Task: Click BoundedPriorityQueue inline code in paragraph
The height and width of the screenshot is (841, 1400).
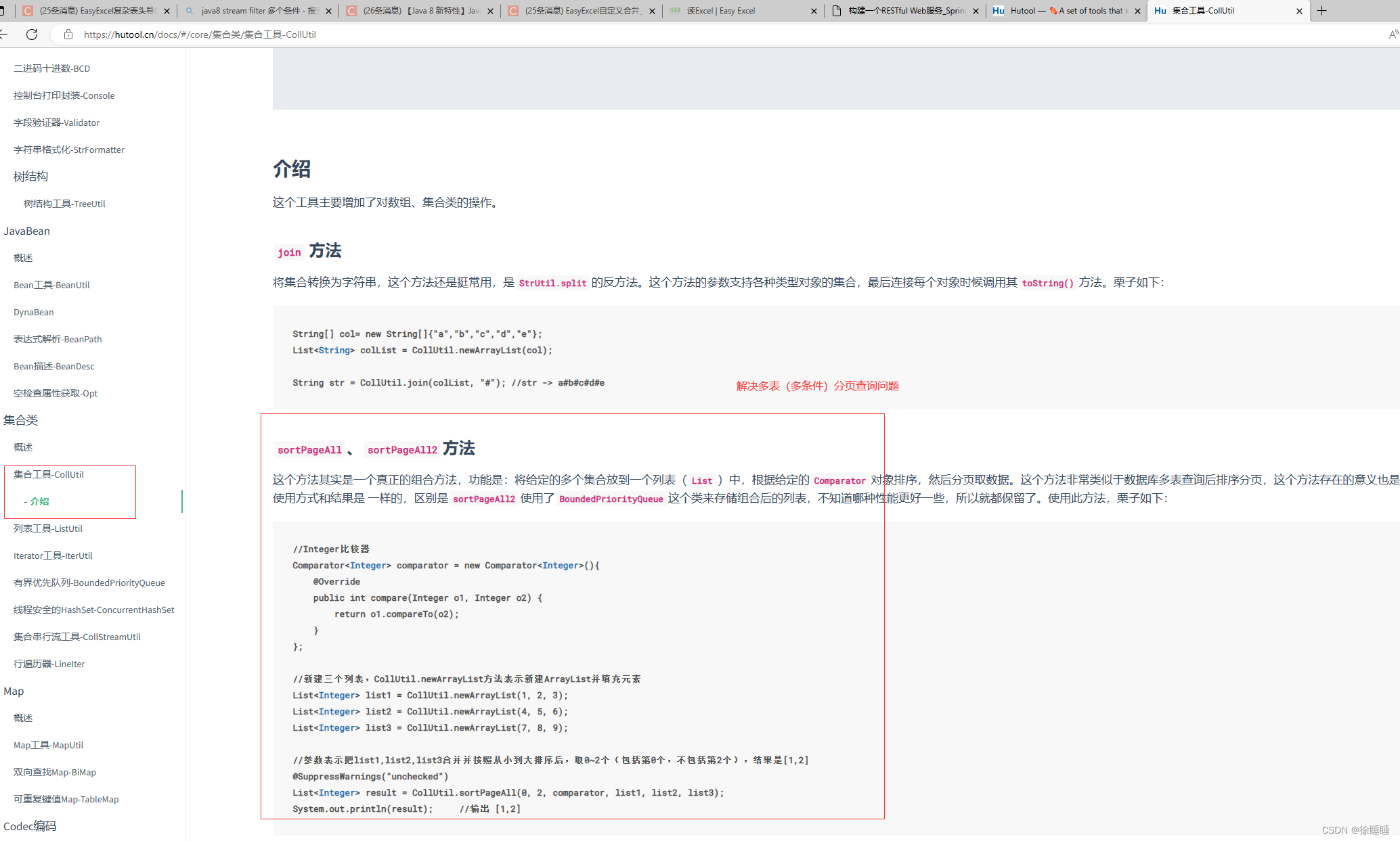Action: [611, 499]
